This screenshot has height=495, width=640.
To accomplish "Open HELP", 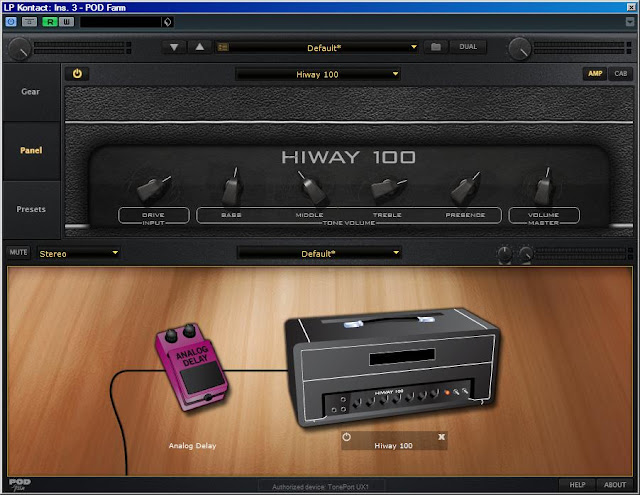I will click(x=577, y=485).
